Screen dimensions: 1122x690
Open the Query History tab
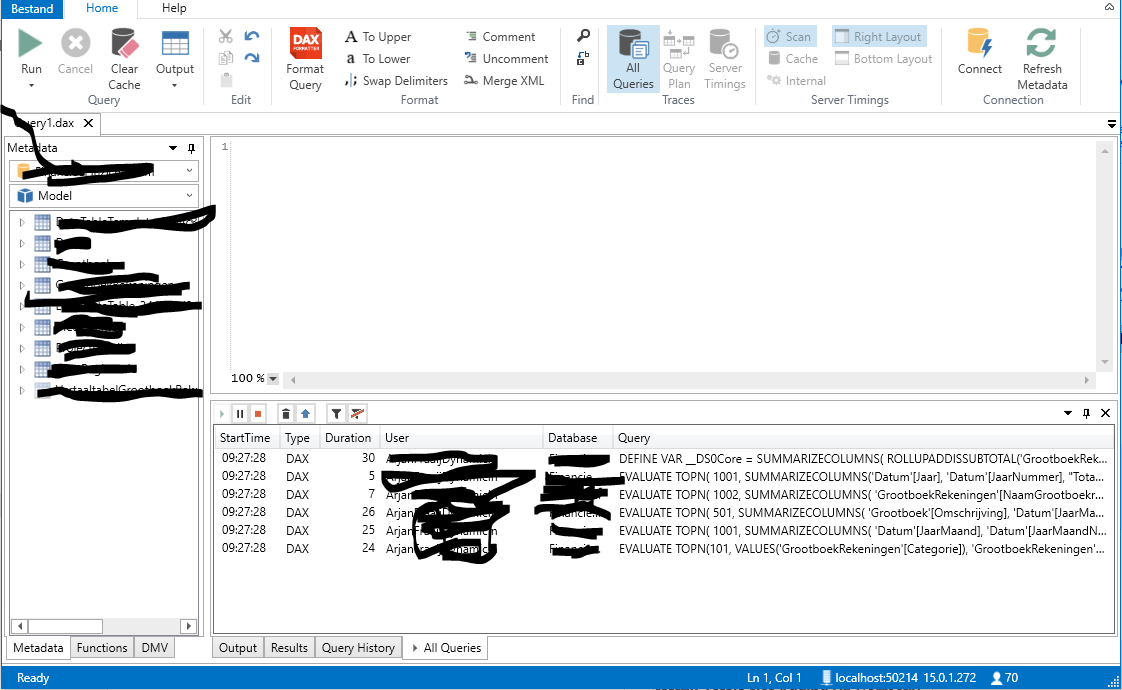[x=358, y=648]
